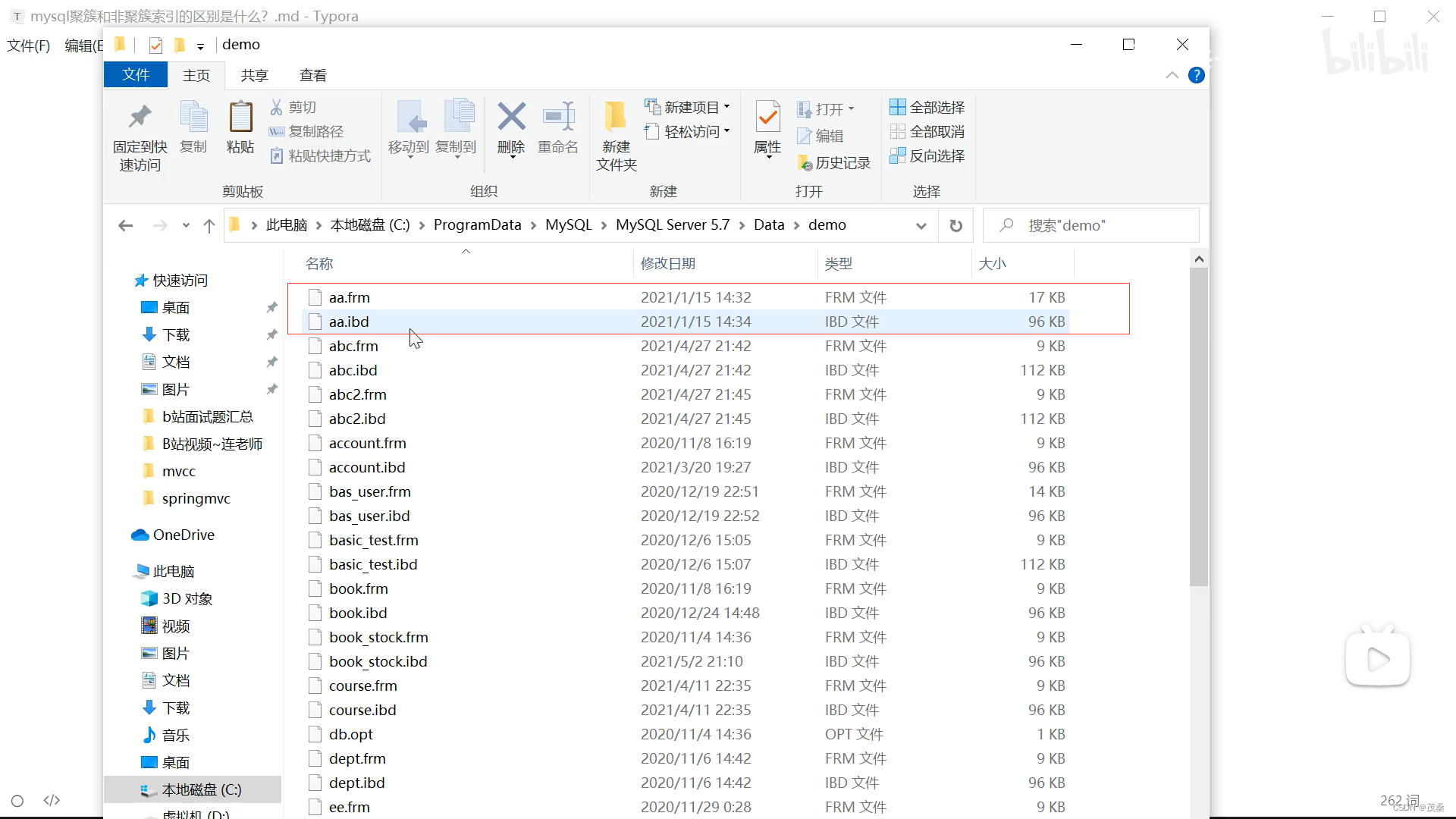Open the Share (共享) ribbon tab

254,75
